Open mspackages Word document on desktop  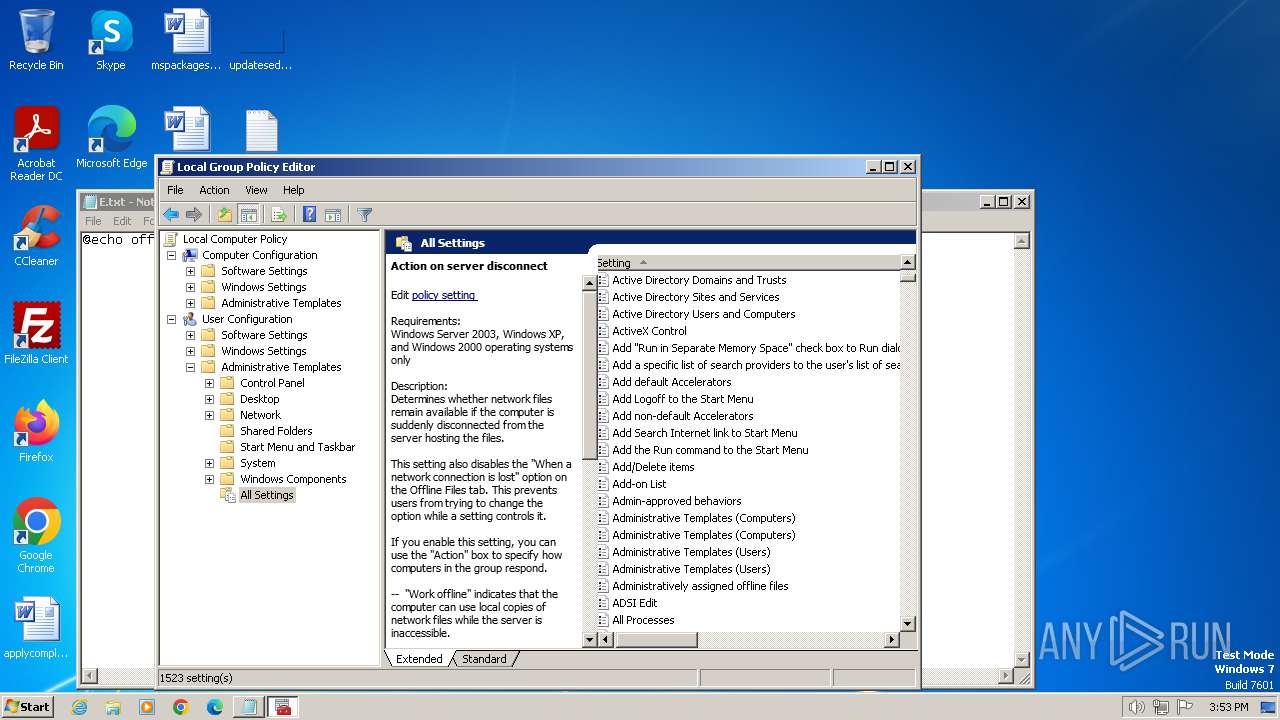click(186, 40)
